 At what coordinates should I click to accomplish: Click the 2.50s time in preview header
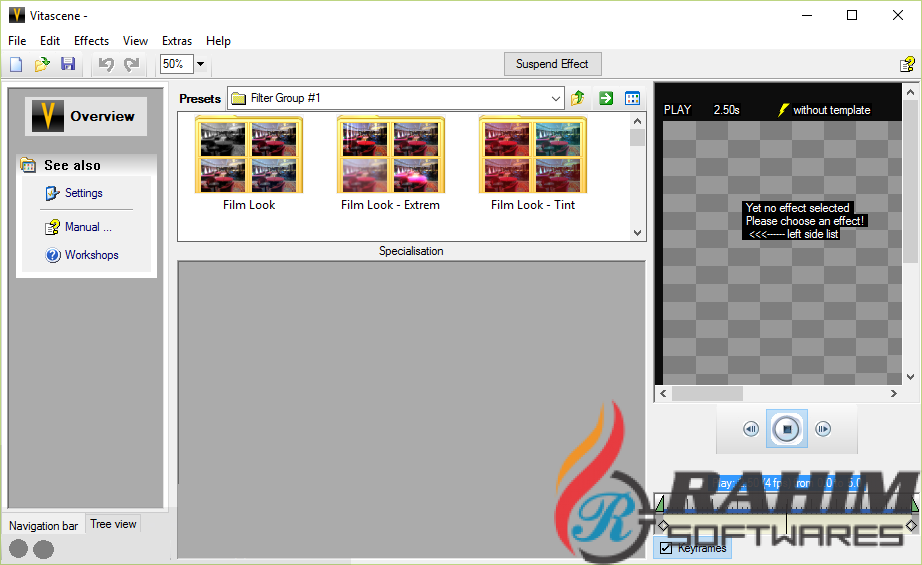[727, 110]
